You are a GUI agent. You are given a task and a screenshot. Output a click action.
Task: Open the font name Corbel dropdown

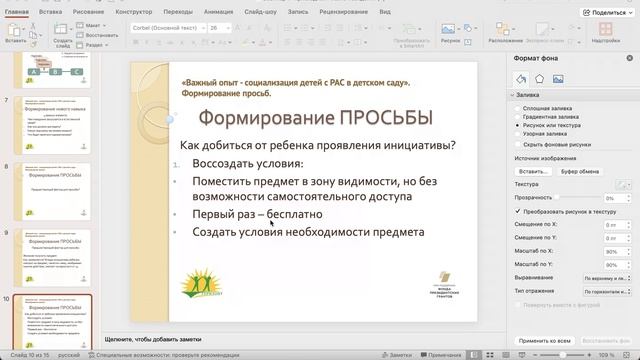[x=203, y=28]
